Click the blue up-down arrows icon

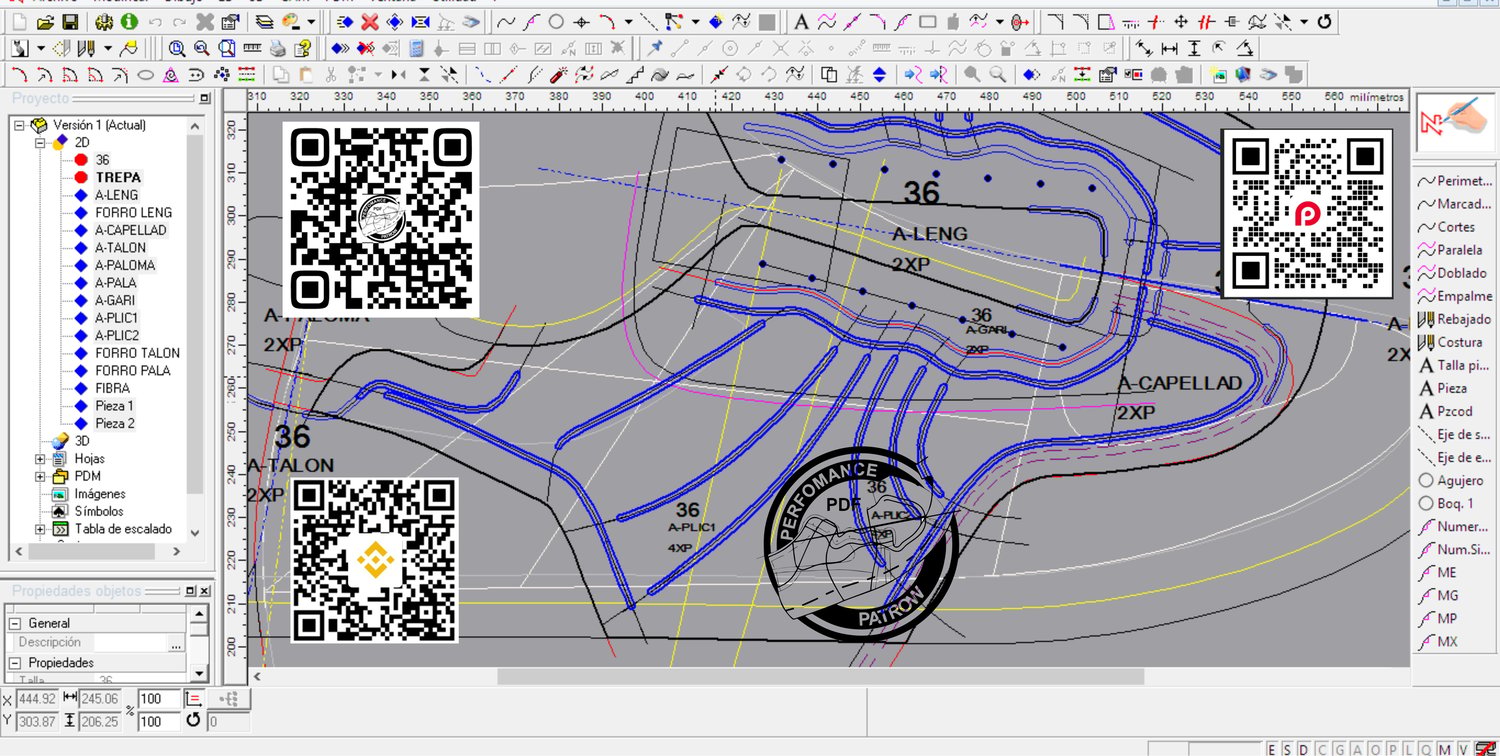coord(879,74)
